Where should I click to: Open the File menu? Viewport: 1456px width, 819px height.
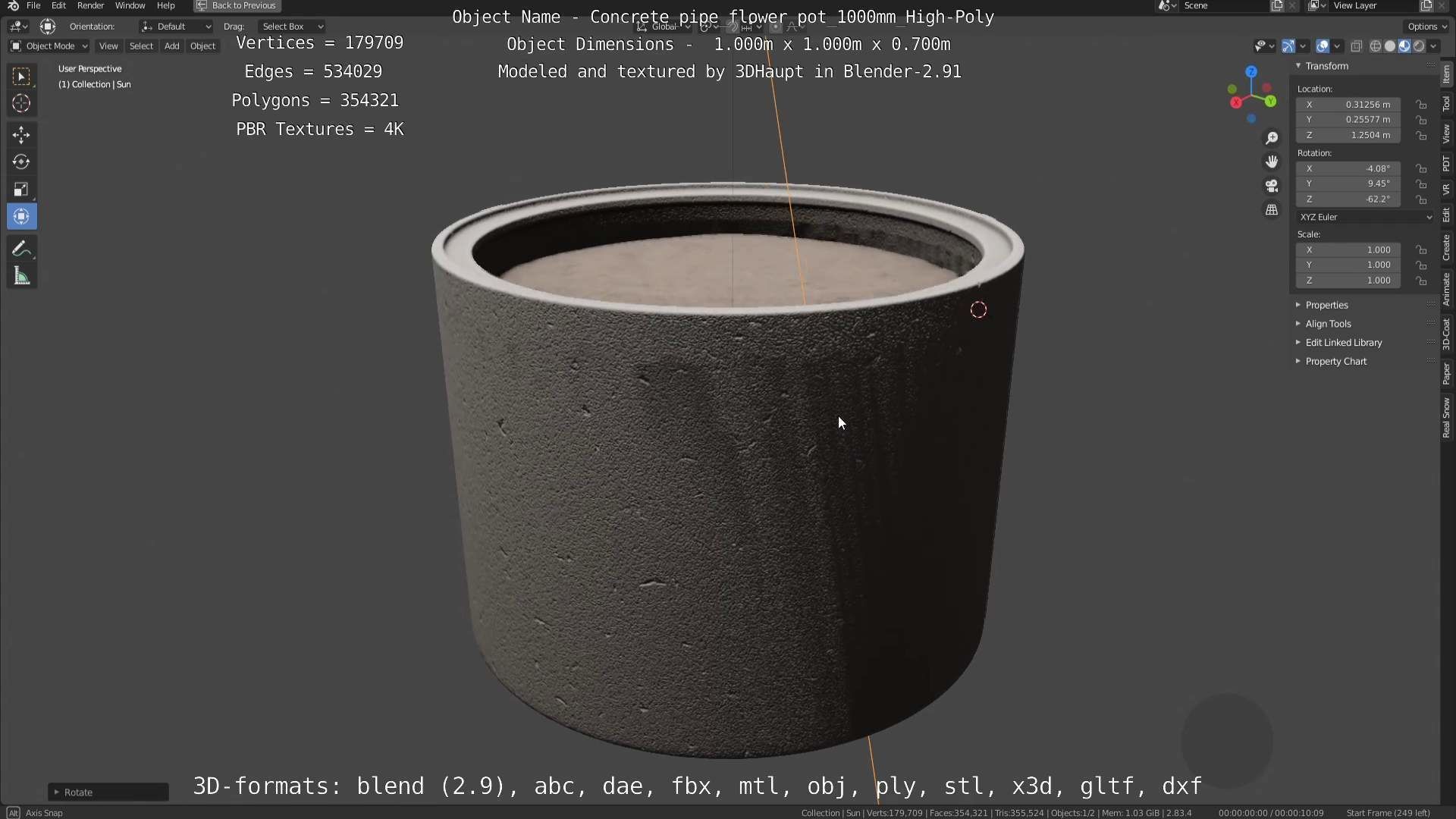tap(33, 5)
